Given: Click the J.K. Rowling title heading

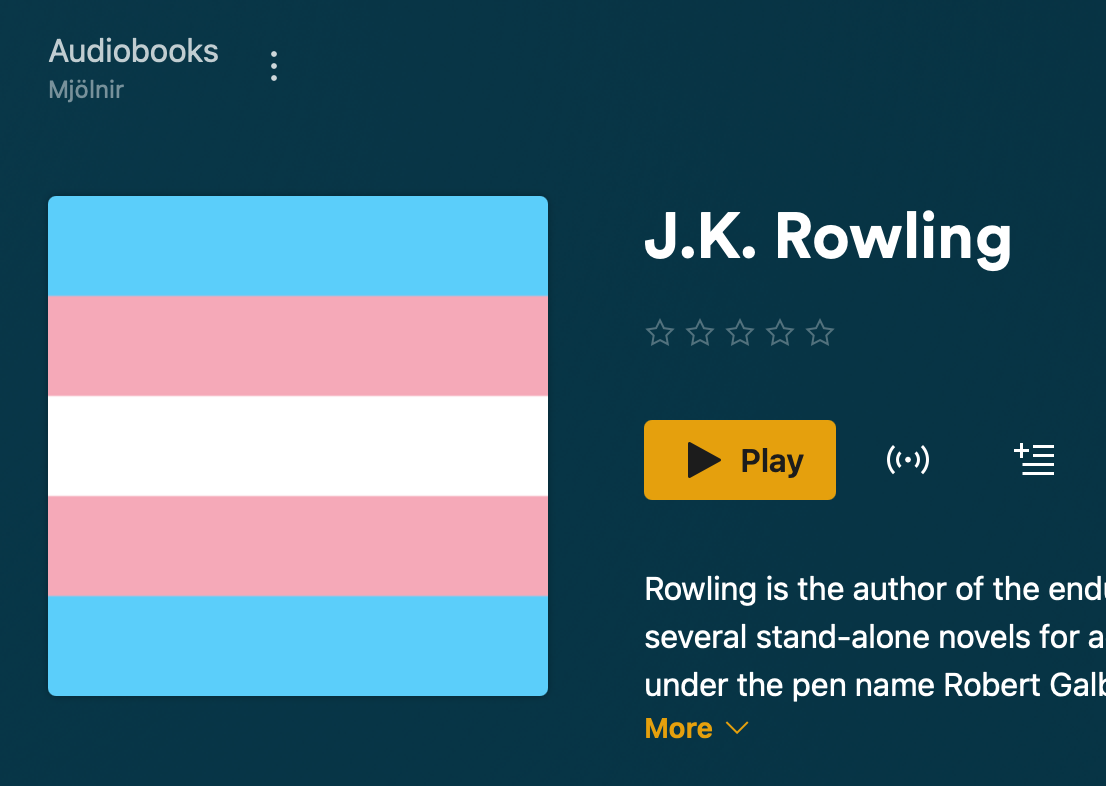Looking at the screenshot, I should pos(828,238).
